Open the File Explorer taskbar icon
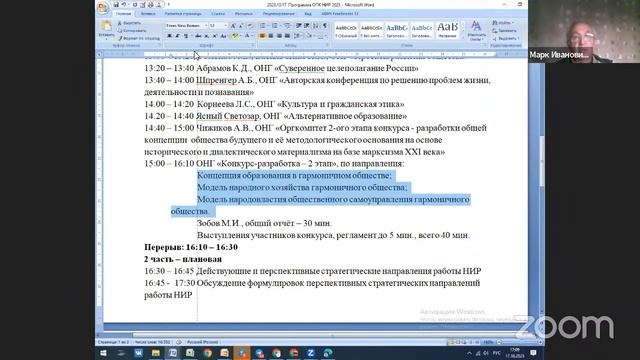Viewport: 640px width, 360px height. click(156, 353)
